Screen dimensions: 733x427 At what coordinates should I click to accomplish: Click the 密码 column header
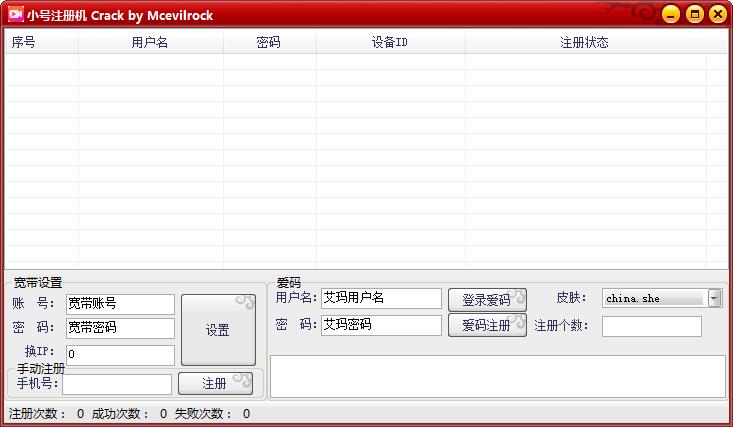click(268, 42)
